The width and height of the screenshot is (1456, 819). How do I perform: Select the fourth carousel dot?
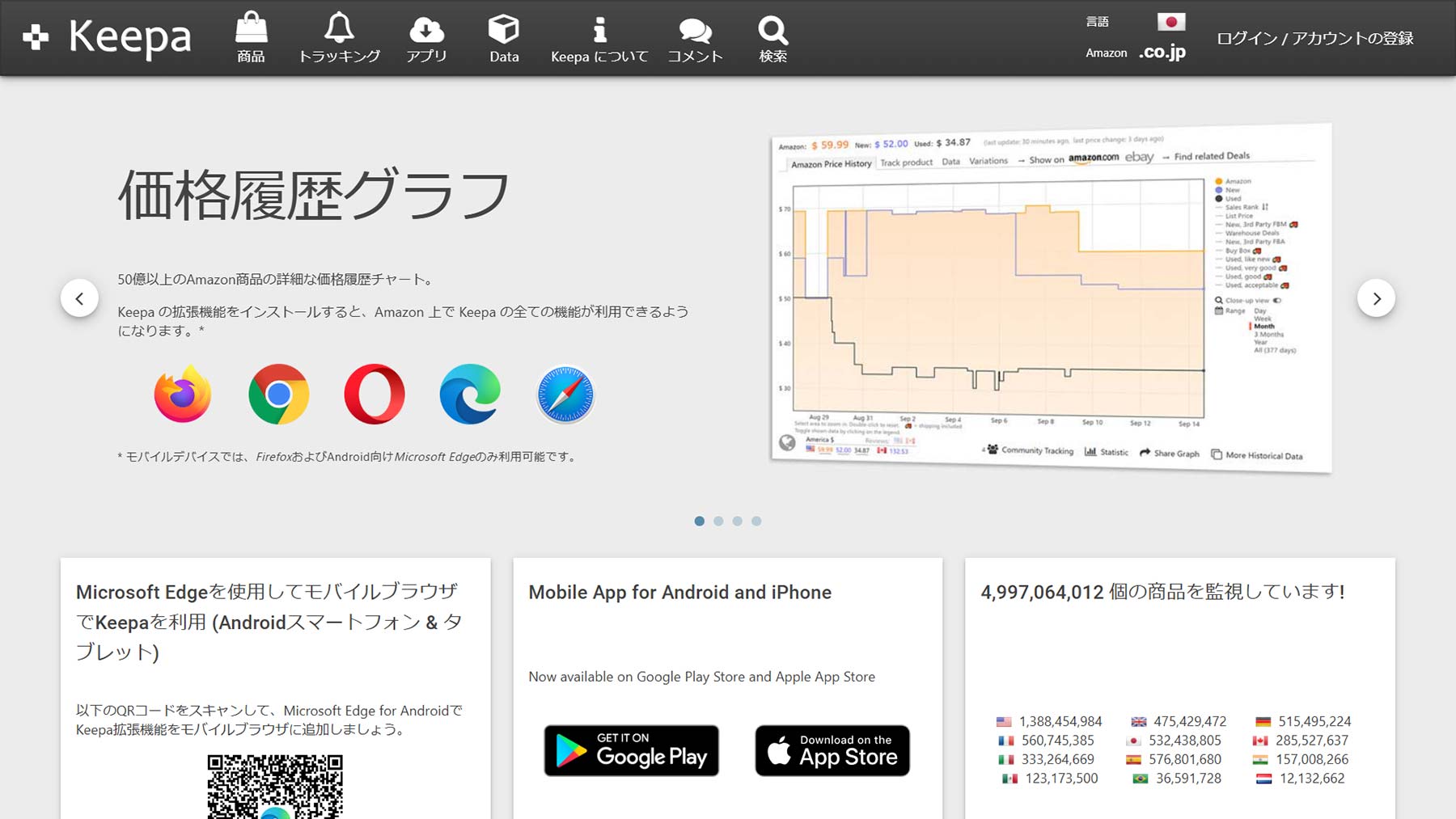pos(756,521)
